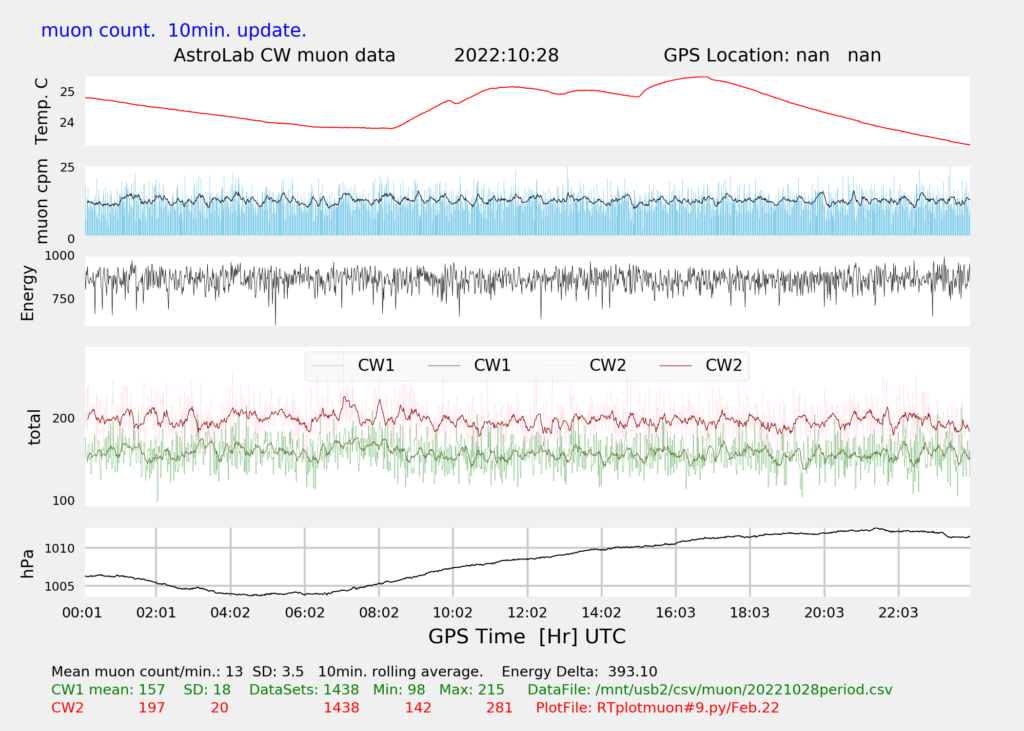
Task: Click the '02:01' time tick label
Action: [155, 613]
